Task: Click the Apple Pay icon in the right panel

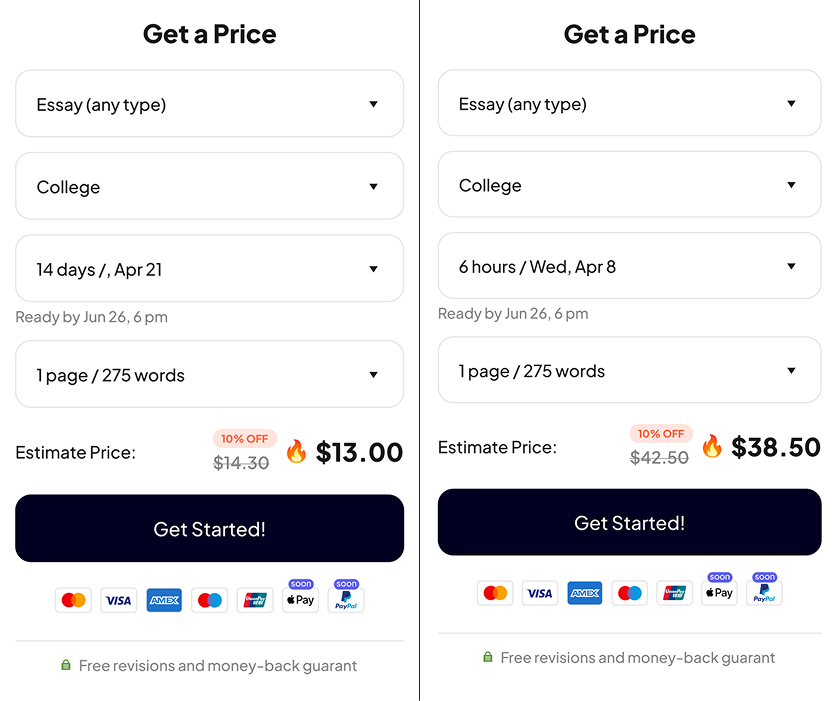Action: point(720,592)
